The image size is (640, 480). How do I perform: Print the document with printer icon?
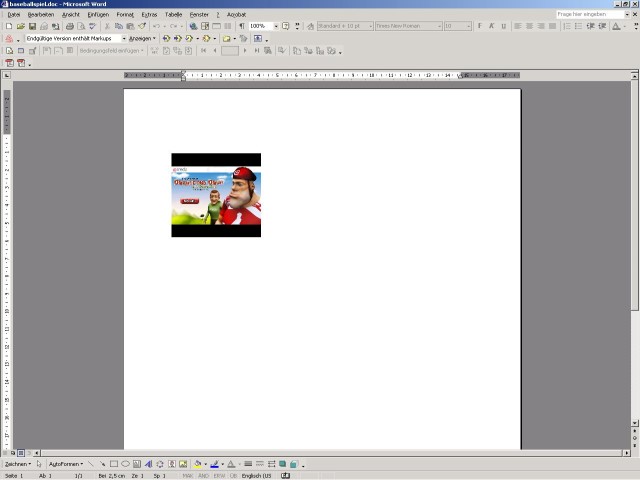pyautogui.click(x=70, y=26)
